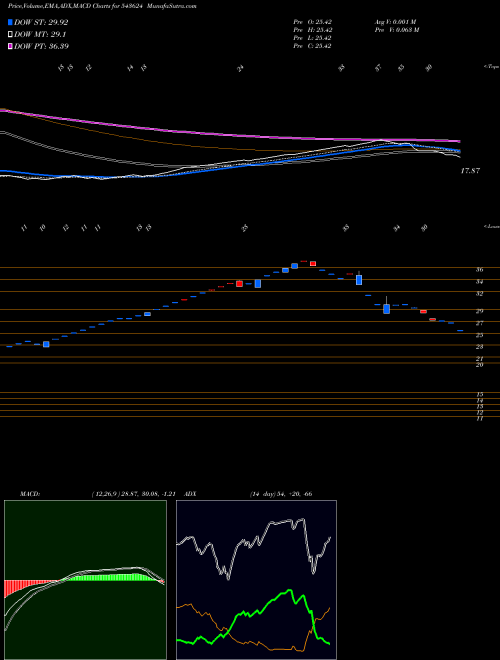This screenshot has height=660, width=500.
Task: Click the white ADX line in ADX panel
Action: (x=253, y=547)
